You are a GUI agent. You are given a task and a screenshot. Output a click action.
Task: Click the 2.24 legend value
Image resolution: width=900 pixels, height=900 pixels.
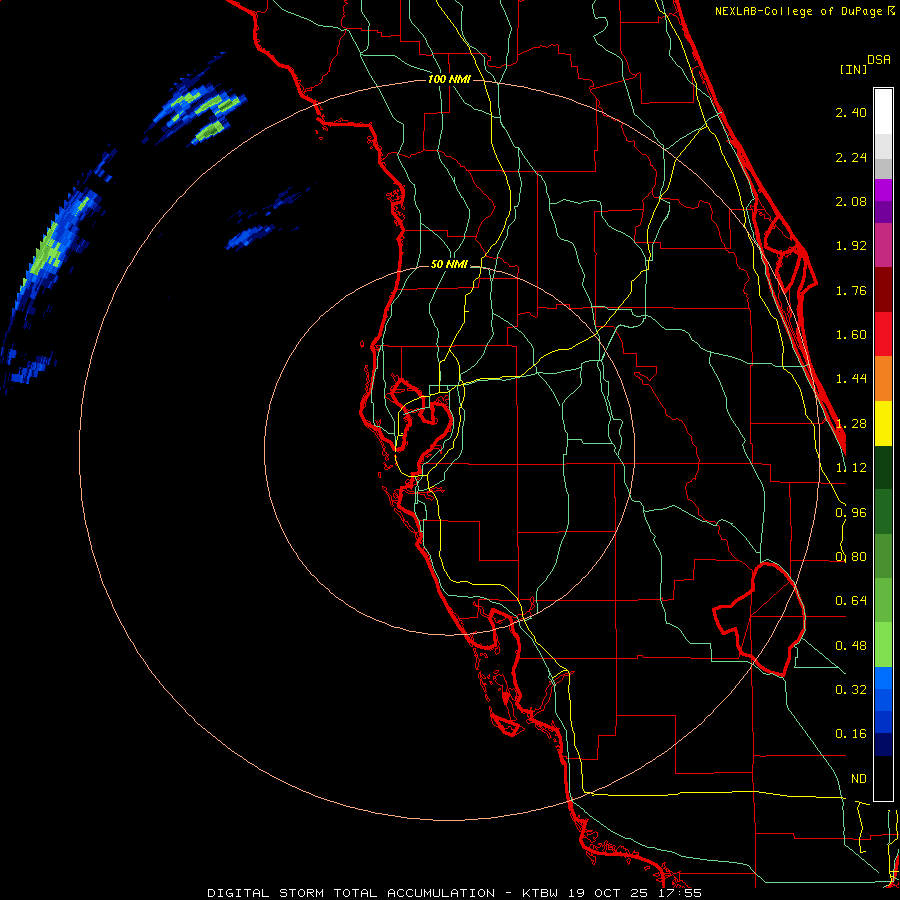851,157
